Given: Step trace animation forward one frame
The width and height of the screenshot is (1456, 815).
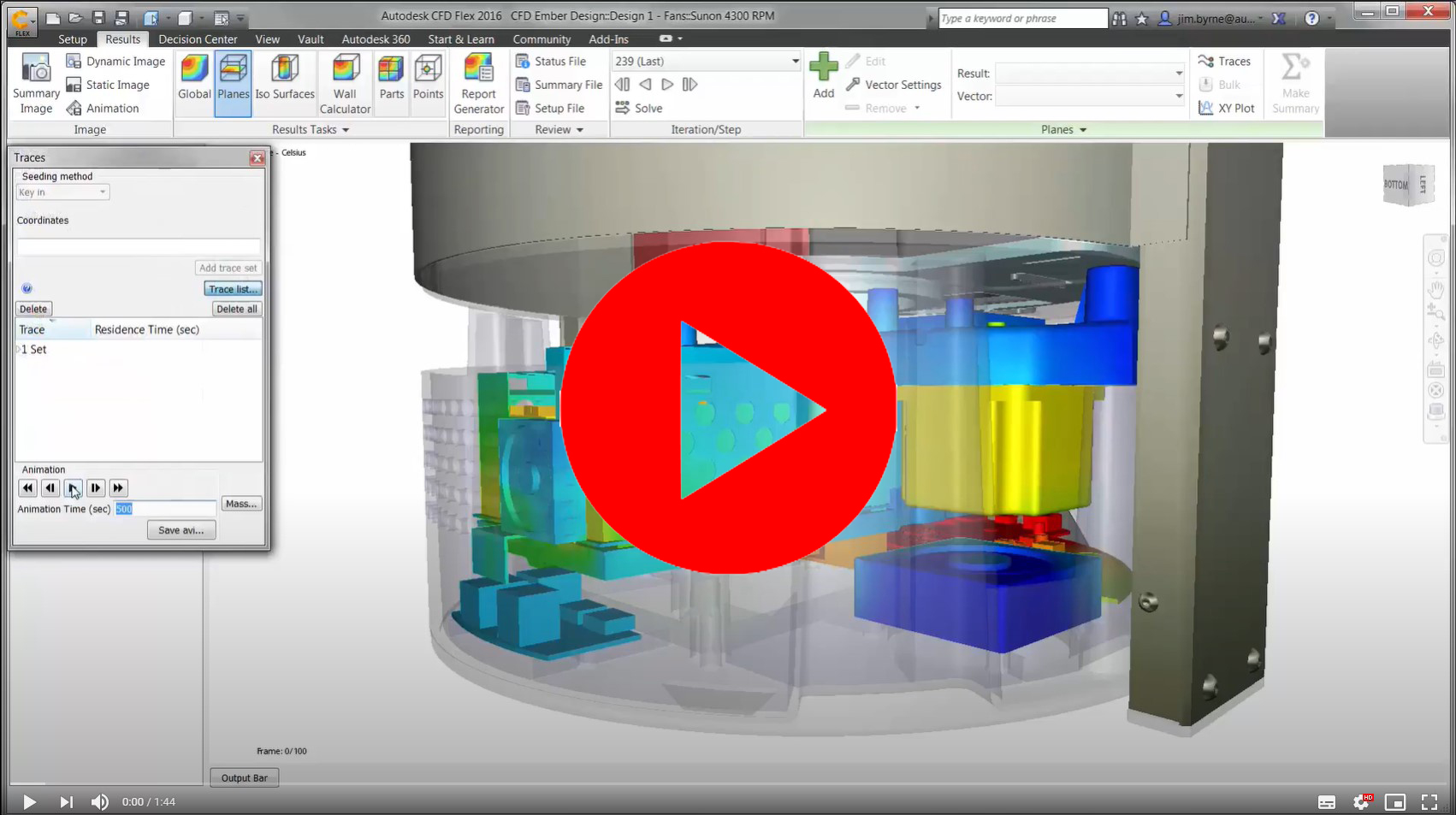Looking at the screenshot, I should pyautogui.click(x=96, y=487).
